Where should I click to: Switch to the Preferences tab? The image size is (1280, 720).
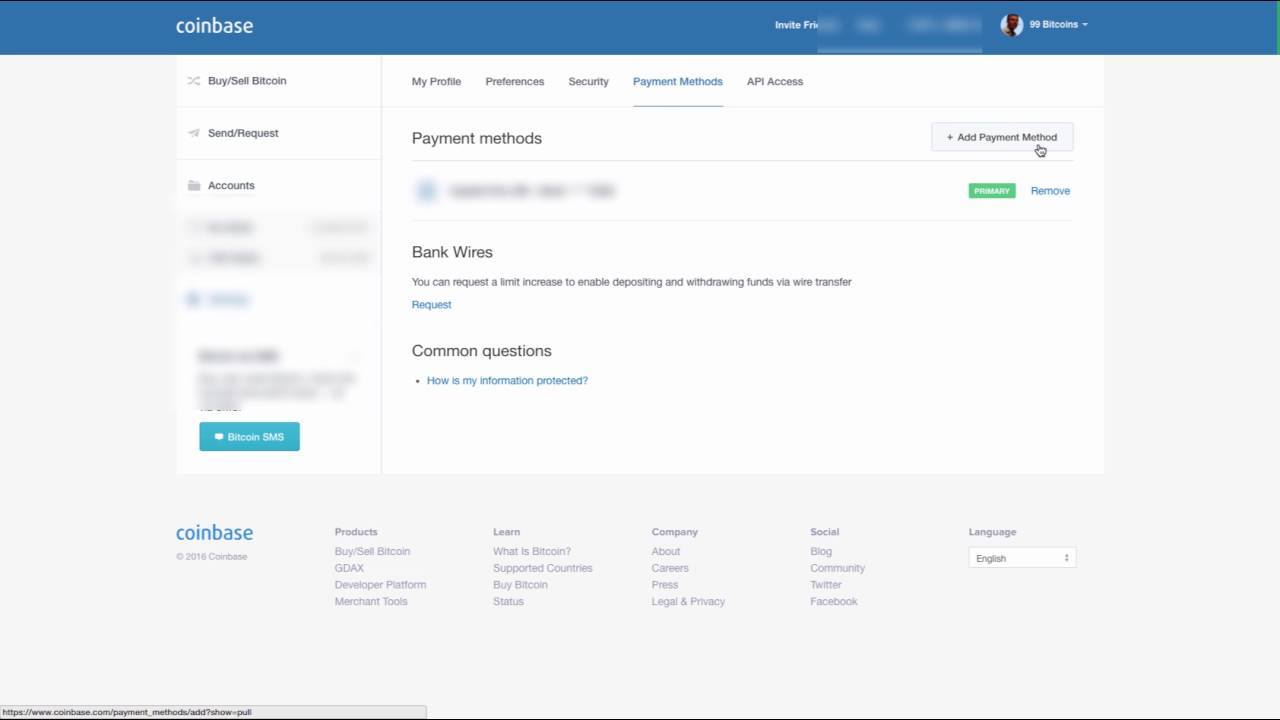click(x=515, y=82)
